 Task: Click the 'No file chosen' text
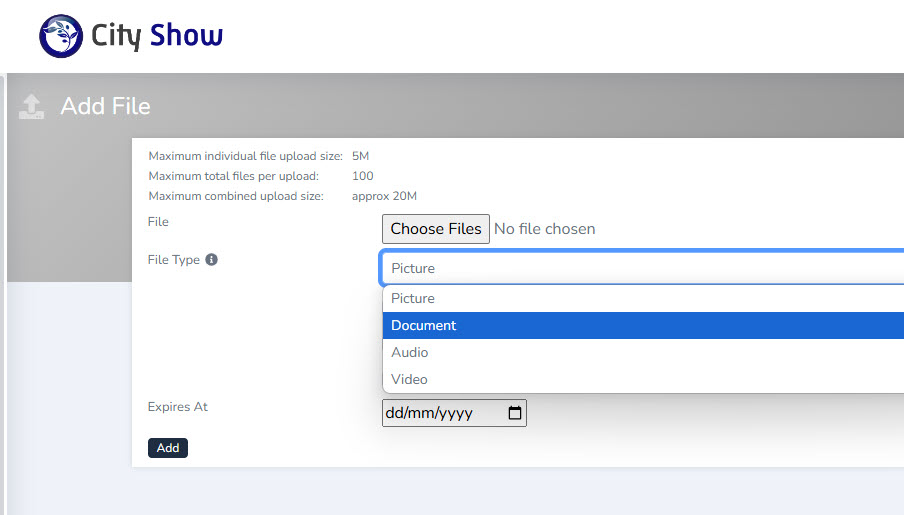point(544,229)
